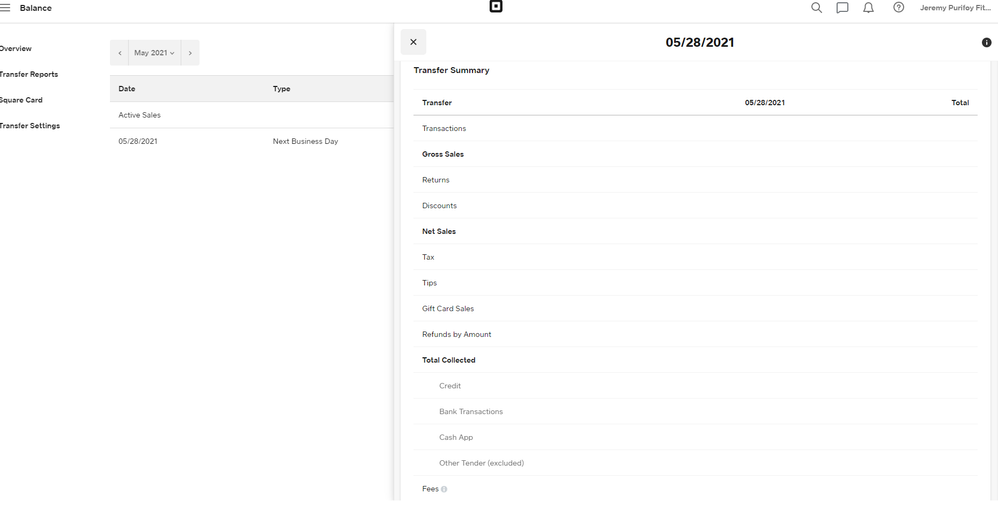
Task: Open the search magnifier icon
Action: (816, 8)
